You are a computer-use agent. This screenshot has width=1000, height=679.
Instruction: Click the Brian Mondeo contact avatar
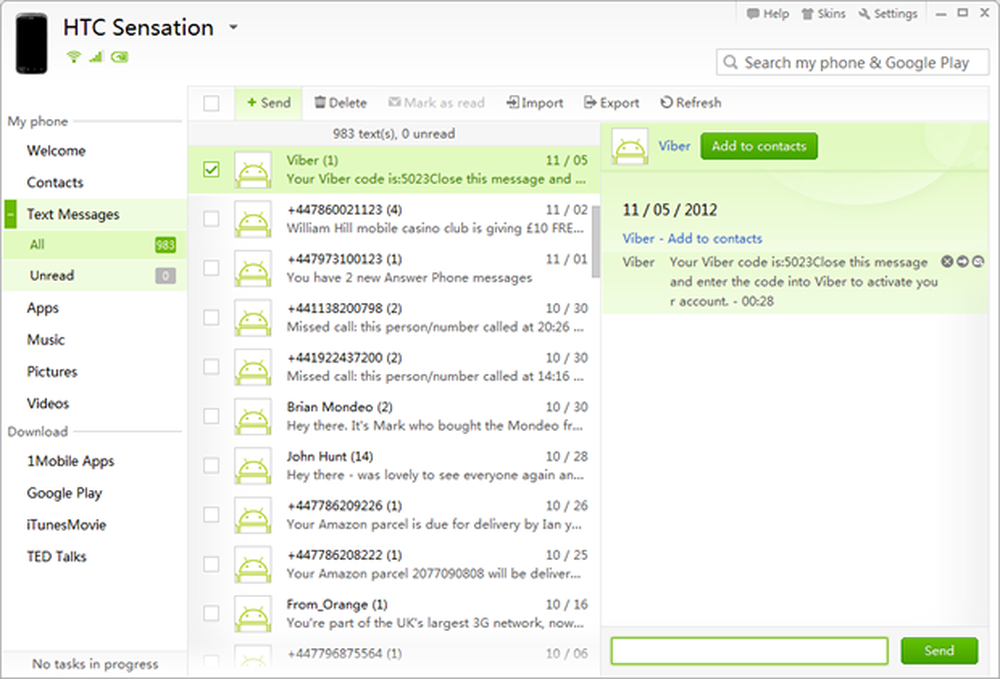point(253,416)
